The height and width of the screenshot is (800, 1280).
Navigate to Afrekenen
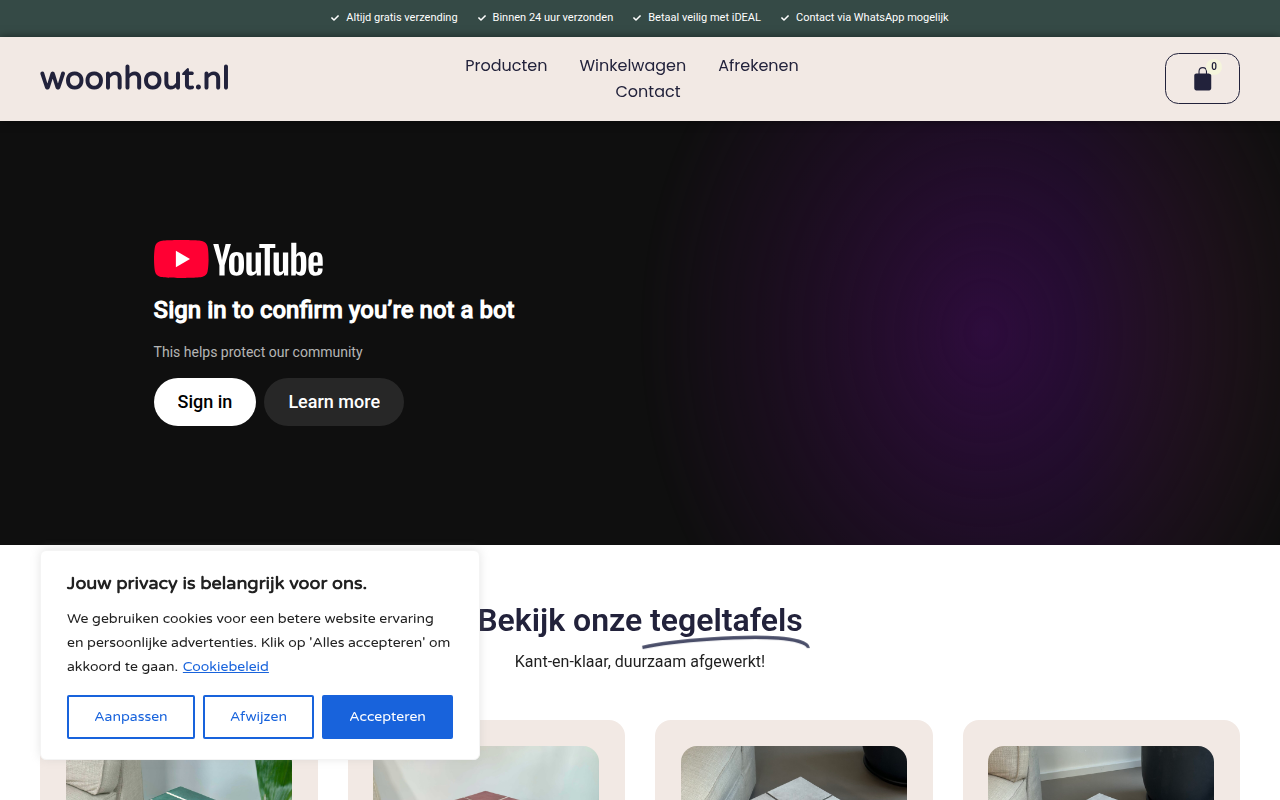click(758, 66)
